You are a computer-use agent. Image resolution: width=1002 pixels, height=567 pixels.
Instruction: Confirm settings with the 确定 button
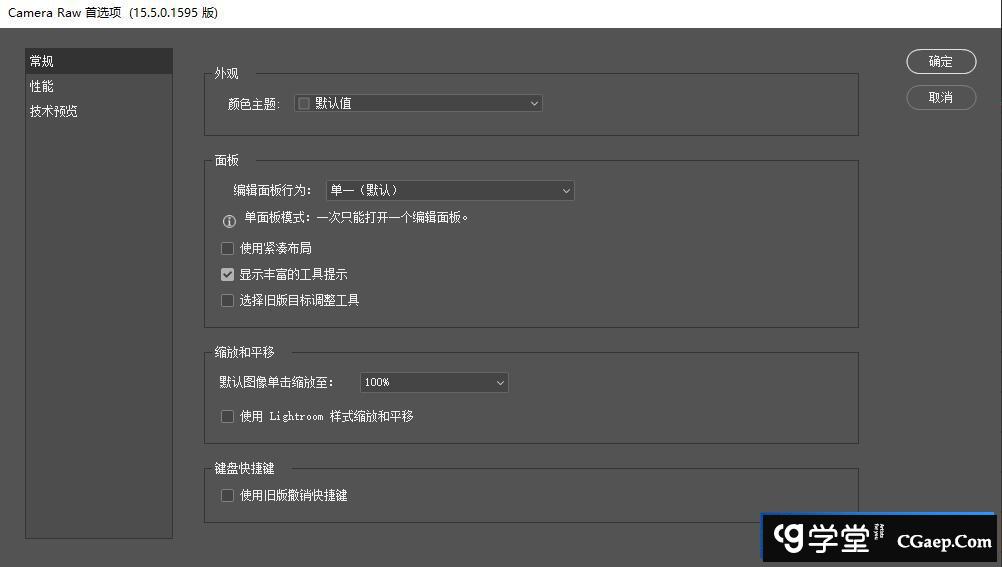pos(940,61)
